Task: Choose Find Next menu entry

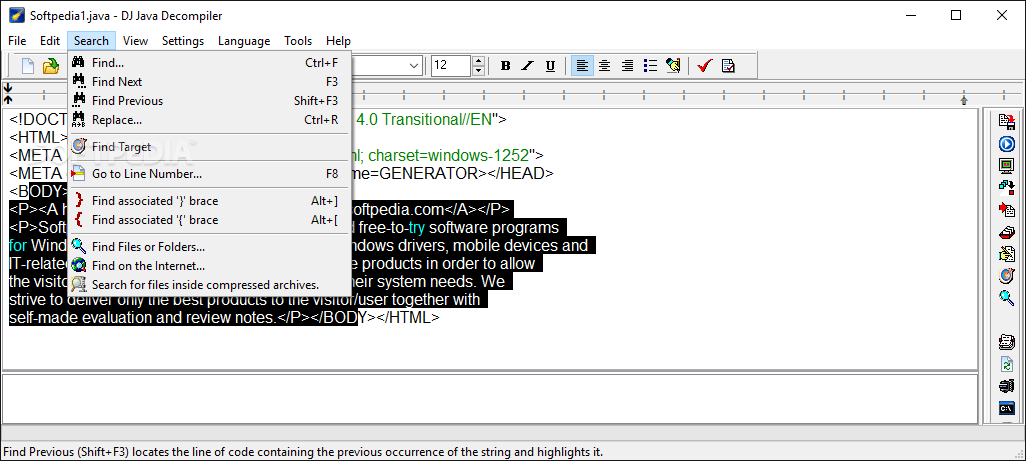Action: point(209,82)
